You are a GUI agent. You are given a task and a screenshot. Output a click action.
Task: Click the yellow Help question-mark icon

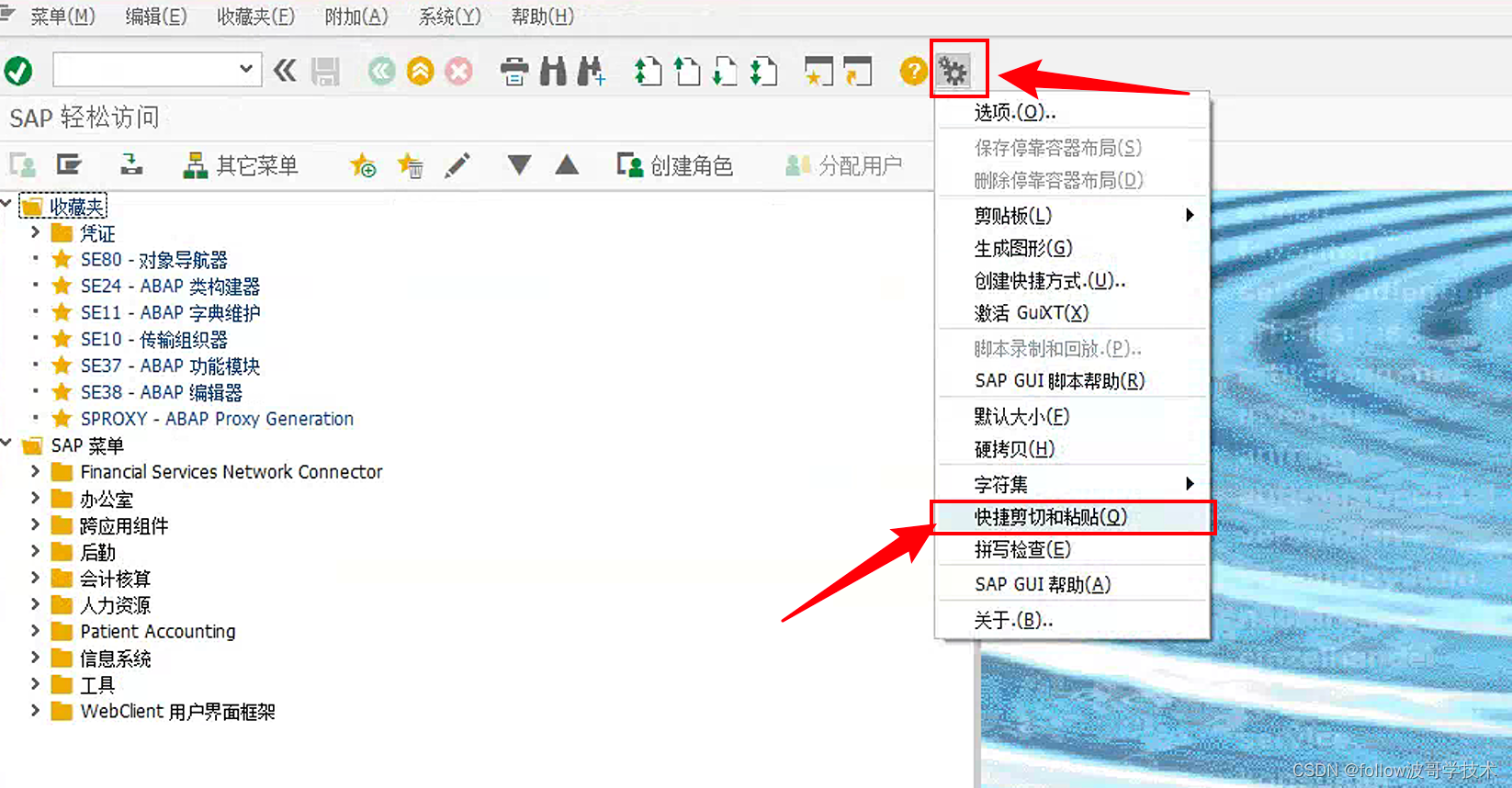point(913,71)
